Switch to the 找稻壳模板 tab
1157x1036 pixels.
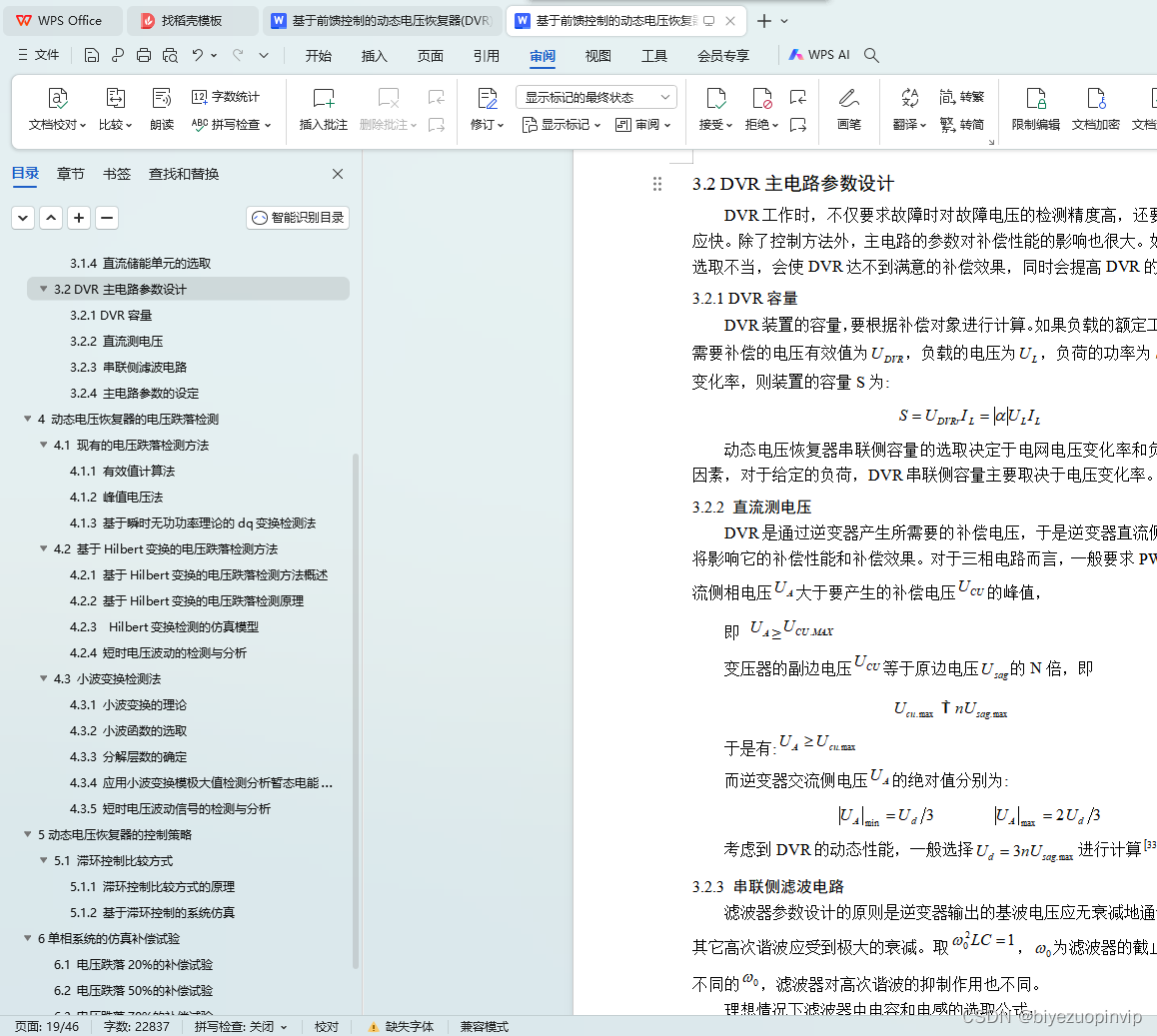click(192, 21)
